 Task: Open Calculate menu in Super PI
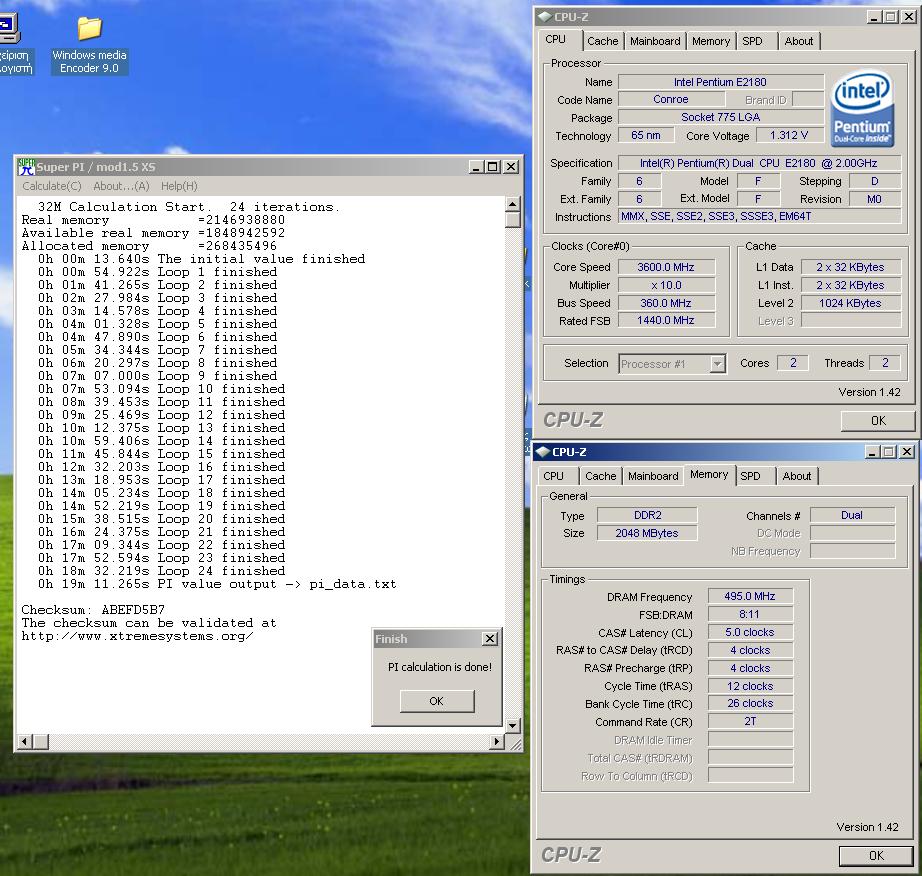(52, 186)
